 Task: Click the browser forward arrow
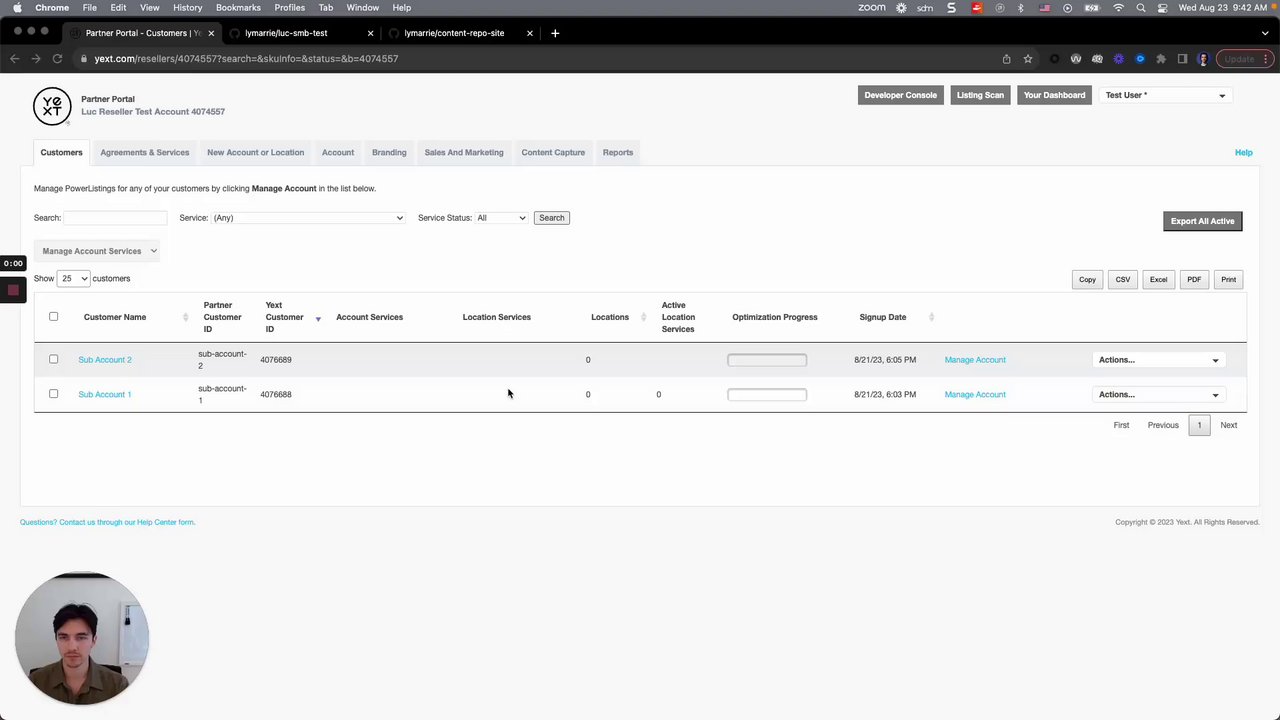36,59
